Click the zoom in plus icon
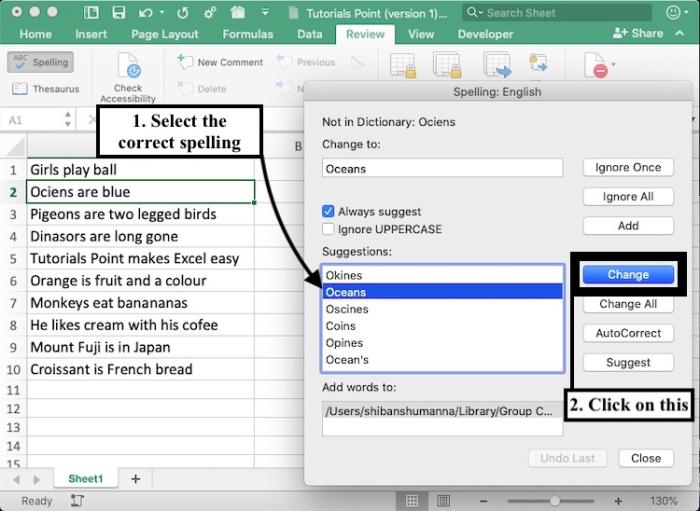Image resolution: width=700 pixels, height=511 pixels. coord(618,501)
